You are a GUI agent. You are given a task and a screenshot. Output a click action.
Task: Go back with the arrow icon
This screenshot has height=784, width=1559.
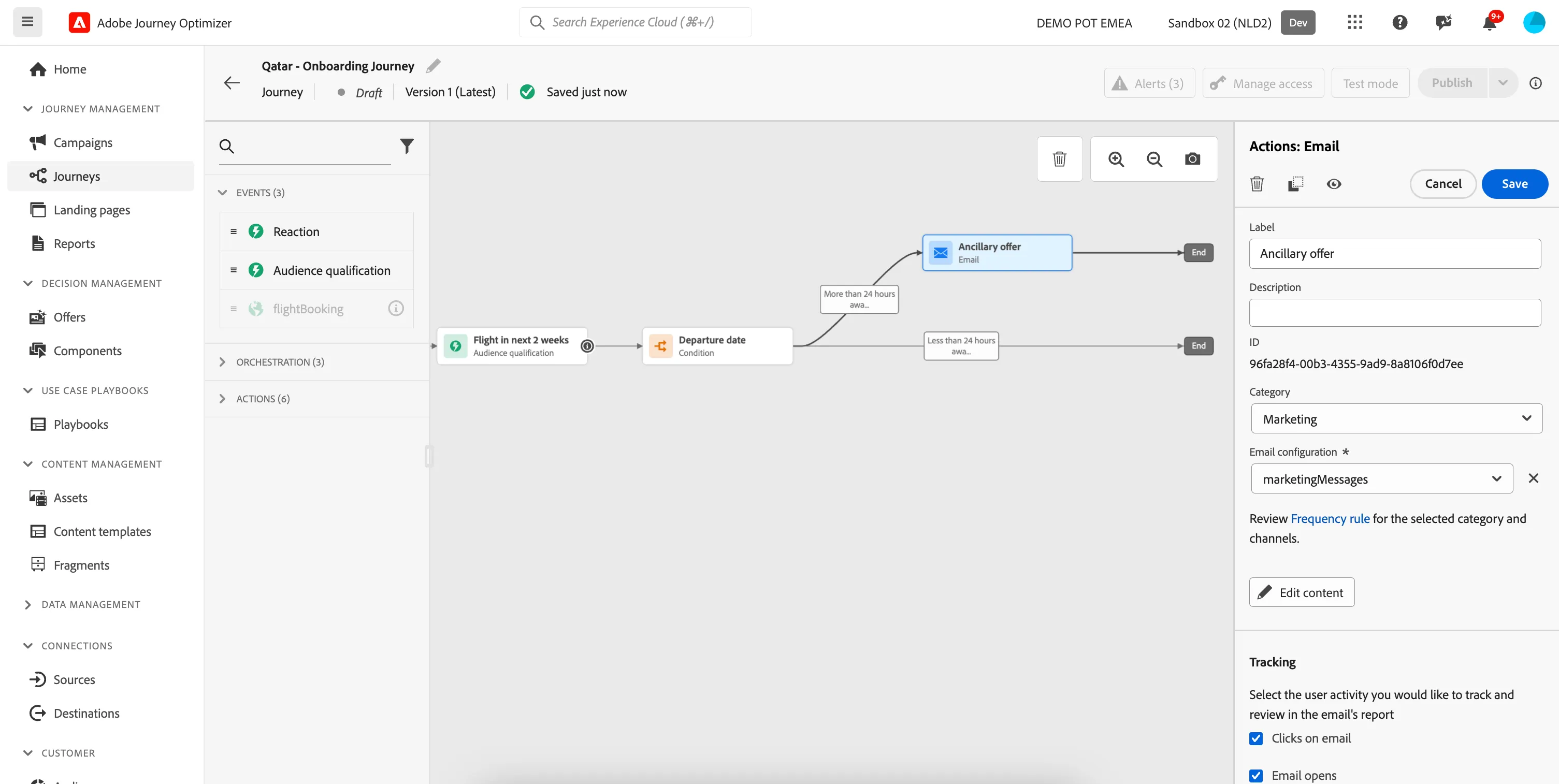tap(232, 83)
